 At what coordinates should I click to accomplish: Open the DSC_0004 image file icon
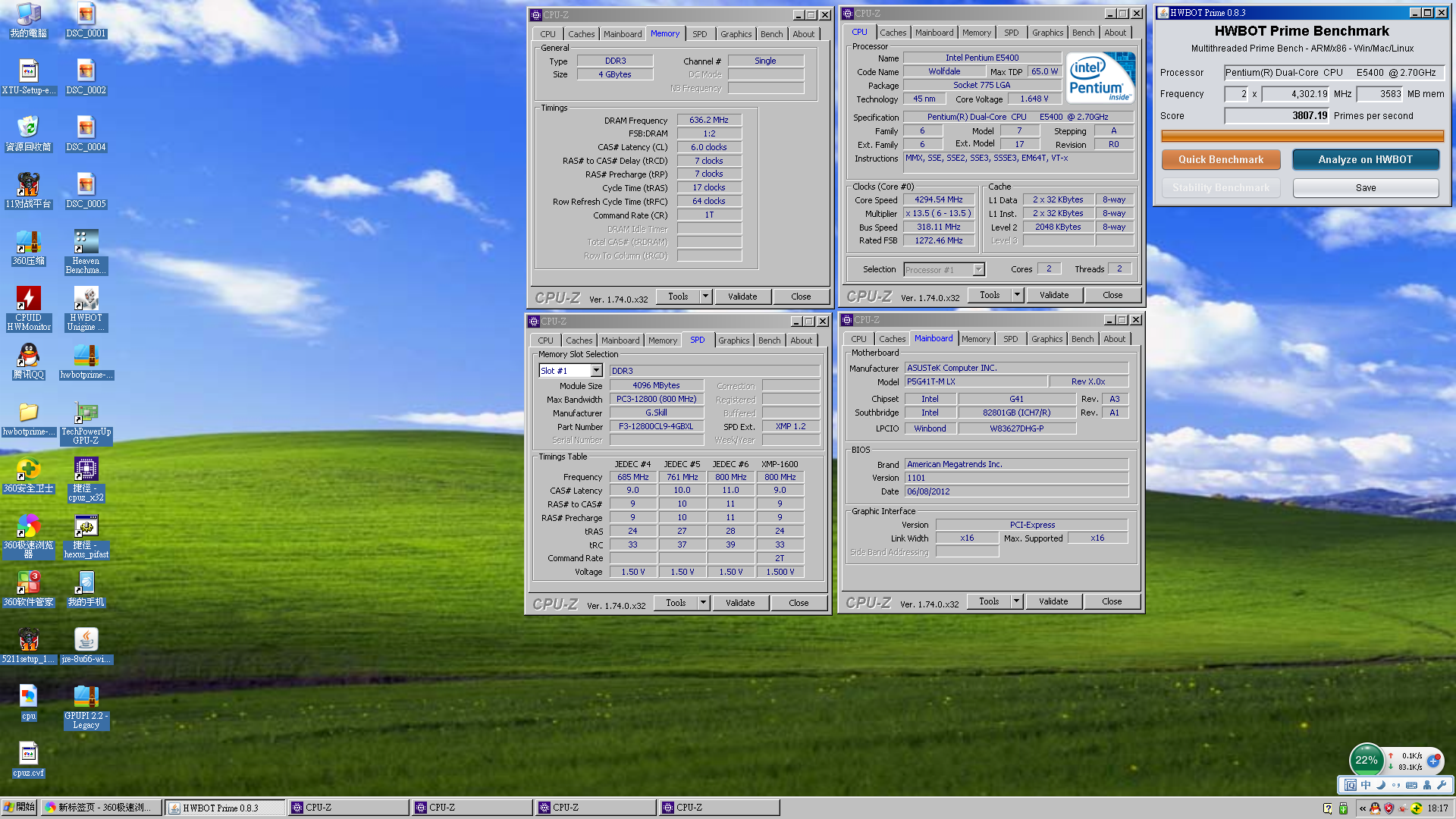(86, 133)
